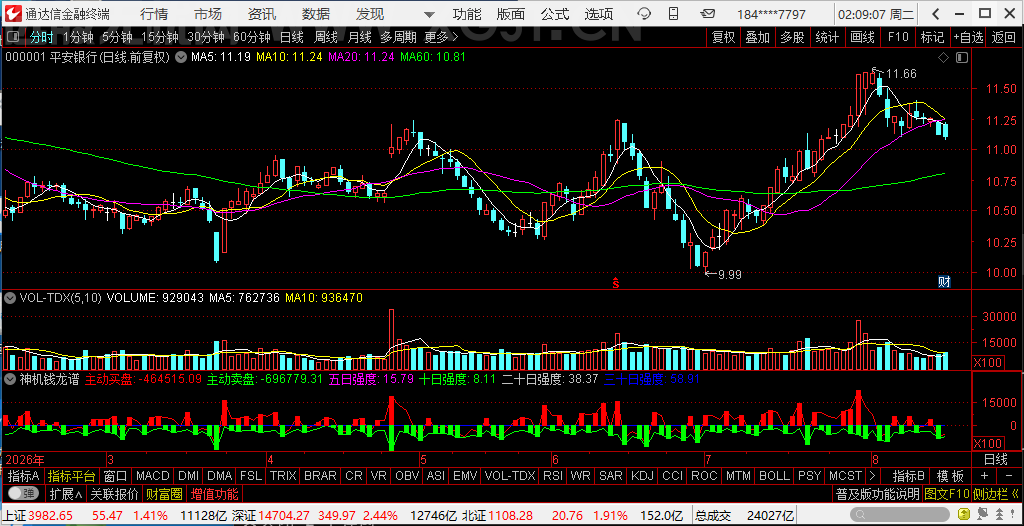Click the search box in status bar
Screen dimensions: 1024x526
tap(898, 516)
